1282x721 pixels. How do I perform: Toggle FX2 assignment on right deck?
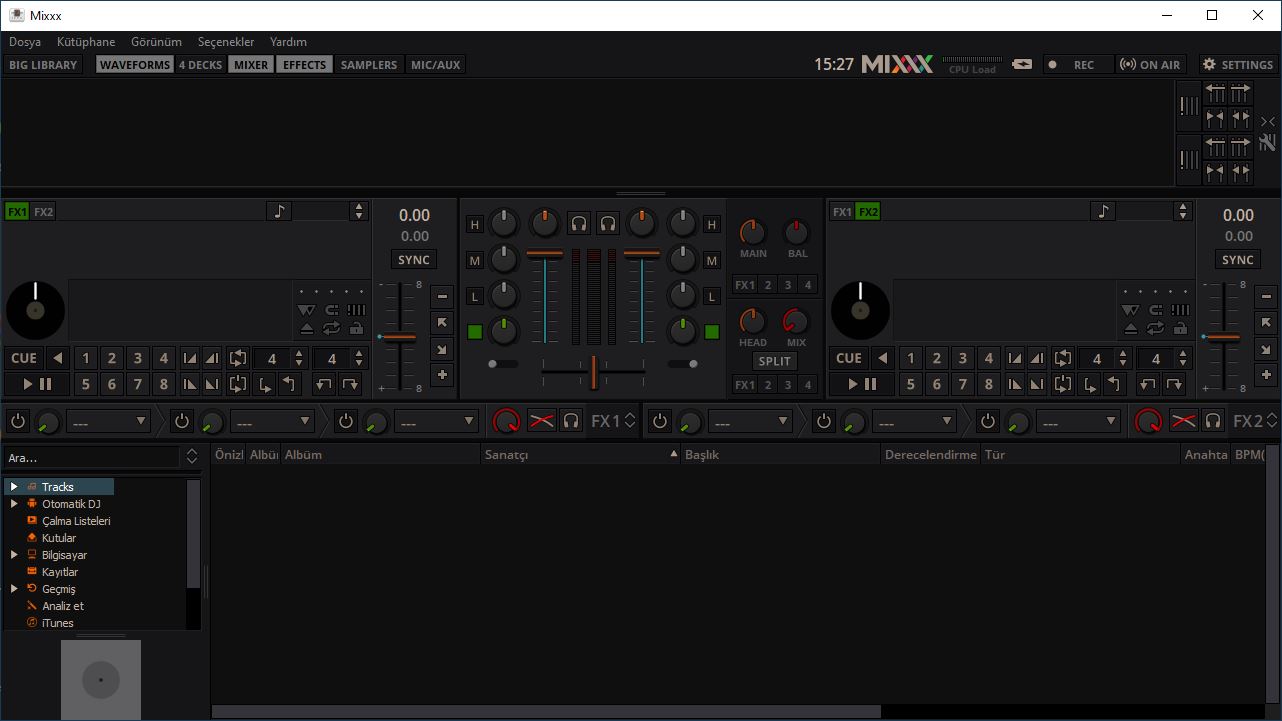click(868, 212)
